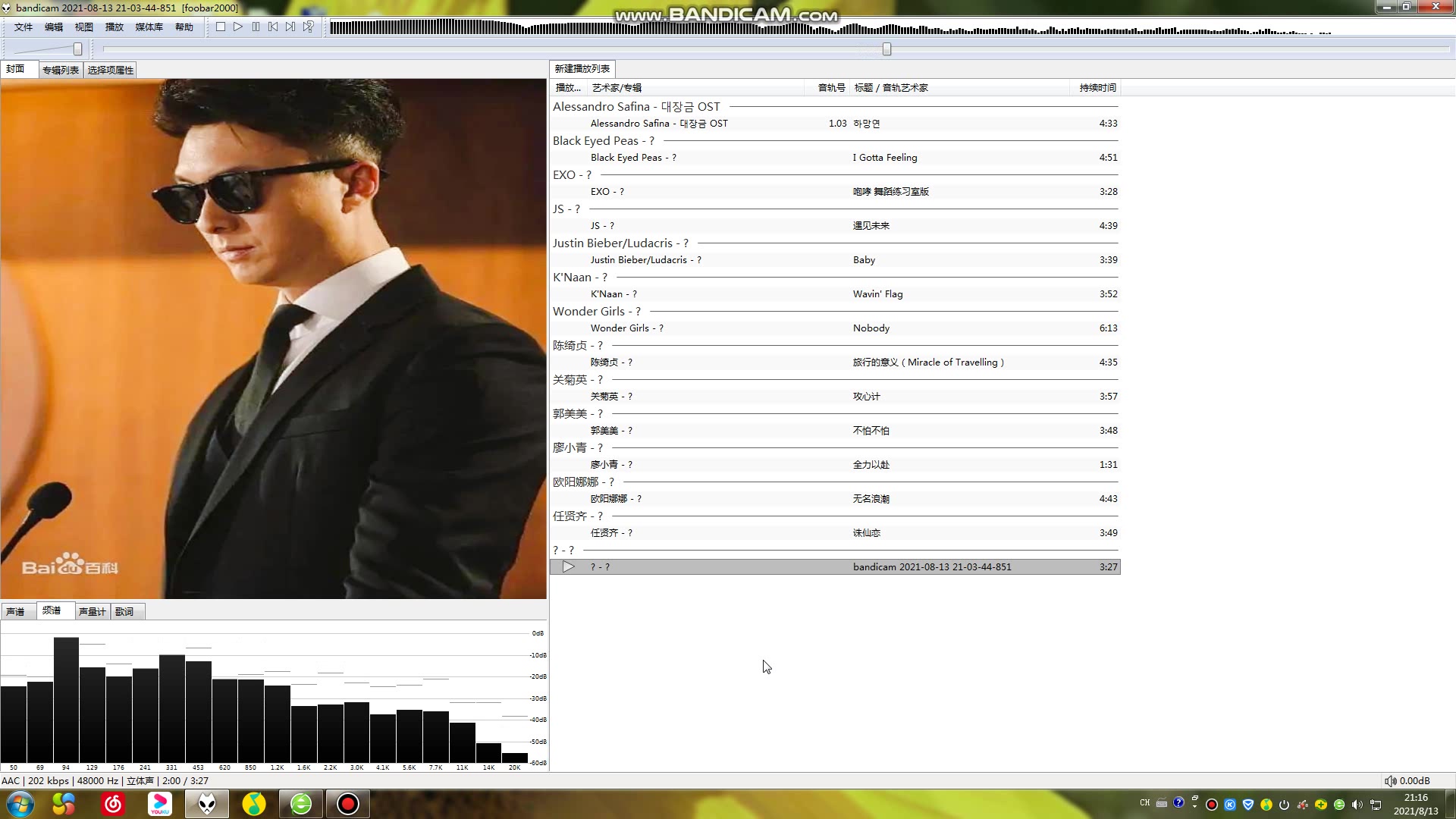Open the 编辑 menu

pyautogui.click(x=54, y=27)
